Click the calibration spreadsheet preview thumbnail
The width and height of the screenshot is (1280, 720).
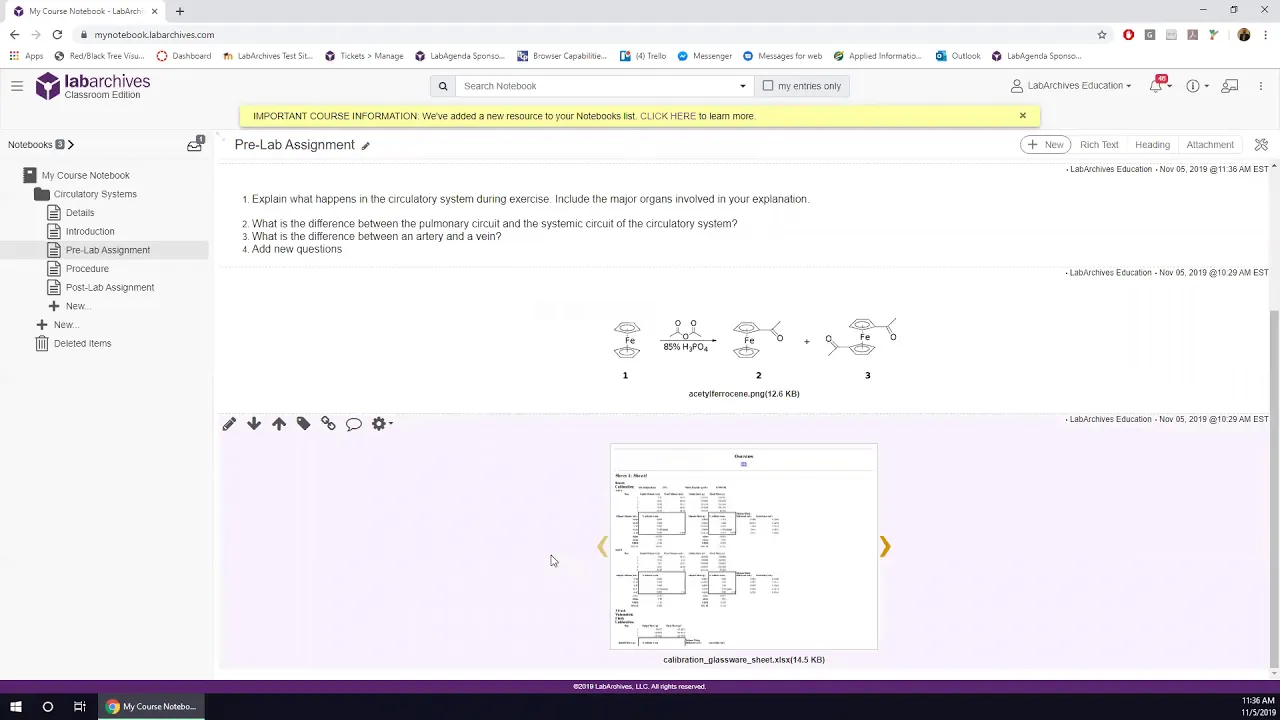click(744, 547)
